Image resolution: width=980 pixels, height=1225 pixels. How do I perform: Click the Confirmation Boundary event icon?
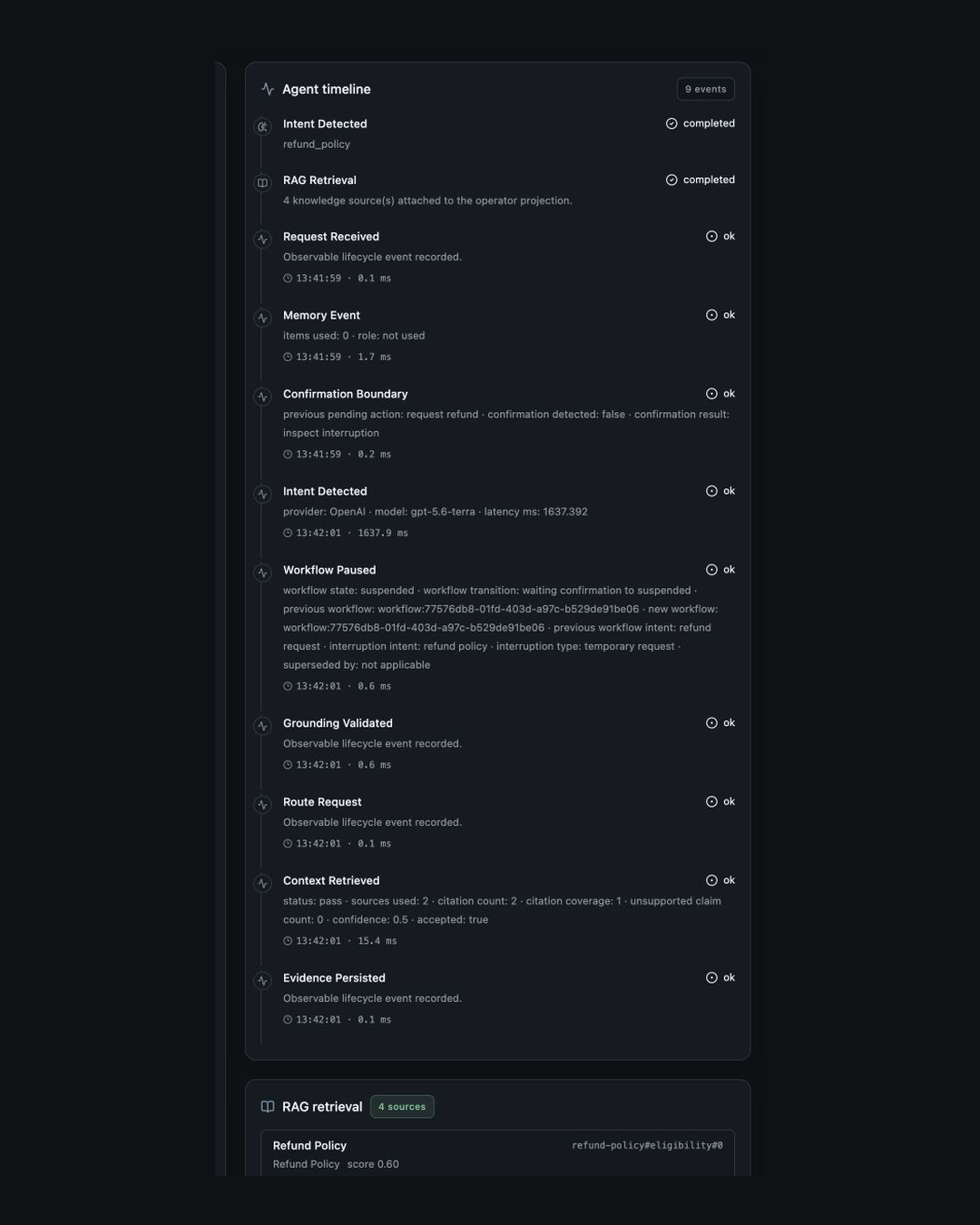262,397
